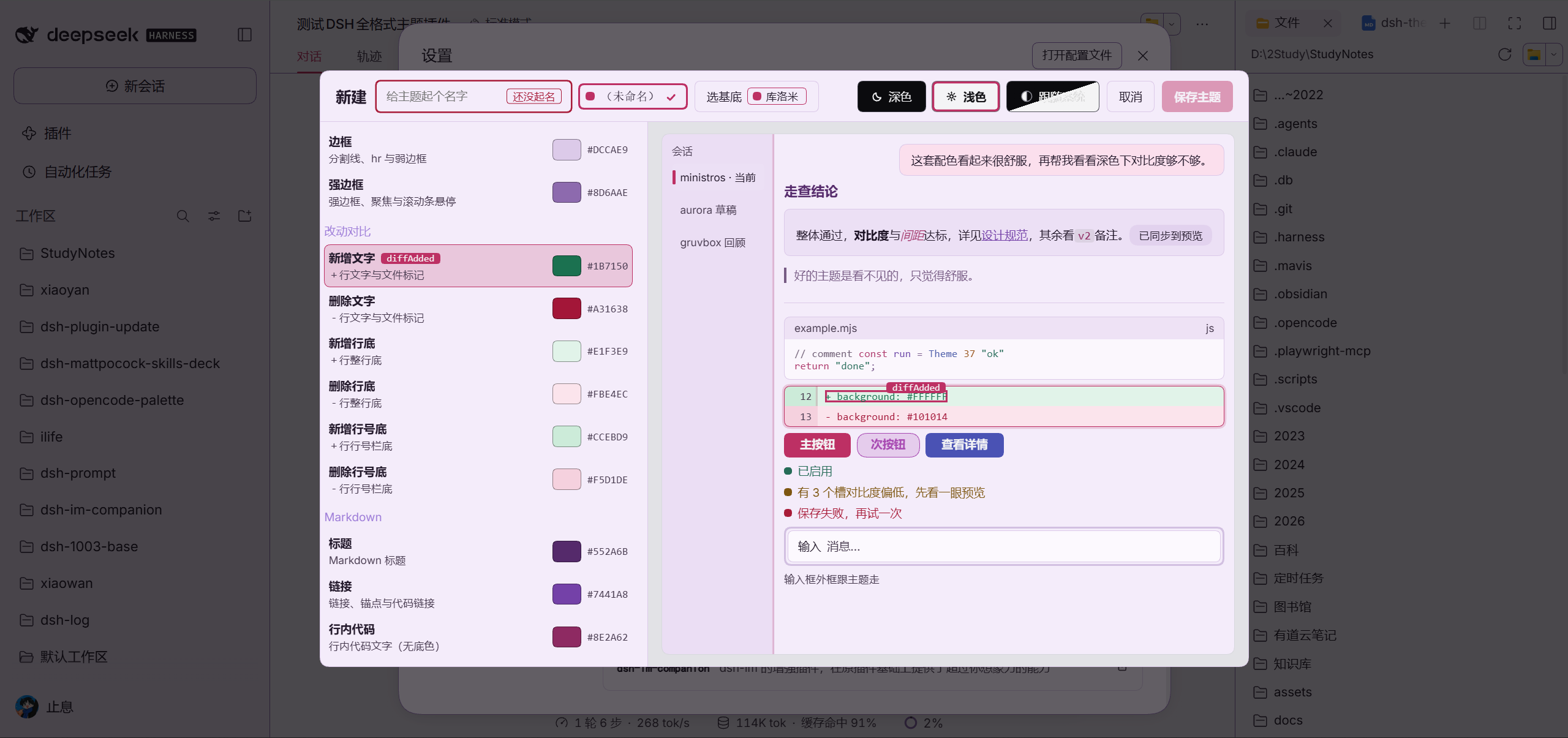Refresh the file tree in right panel

pos(1505,54)
